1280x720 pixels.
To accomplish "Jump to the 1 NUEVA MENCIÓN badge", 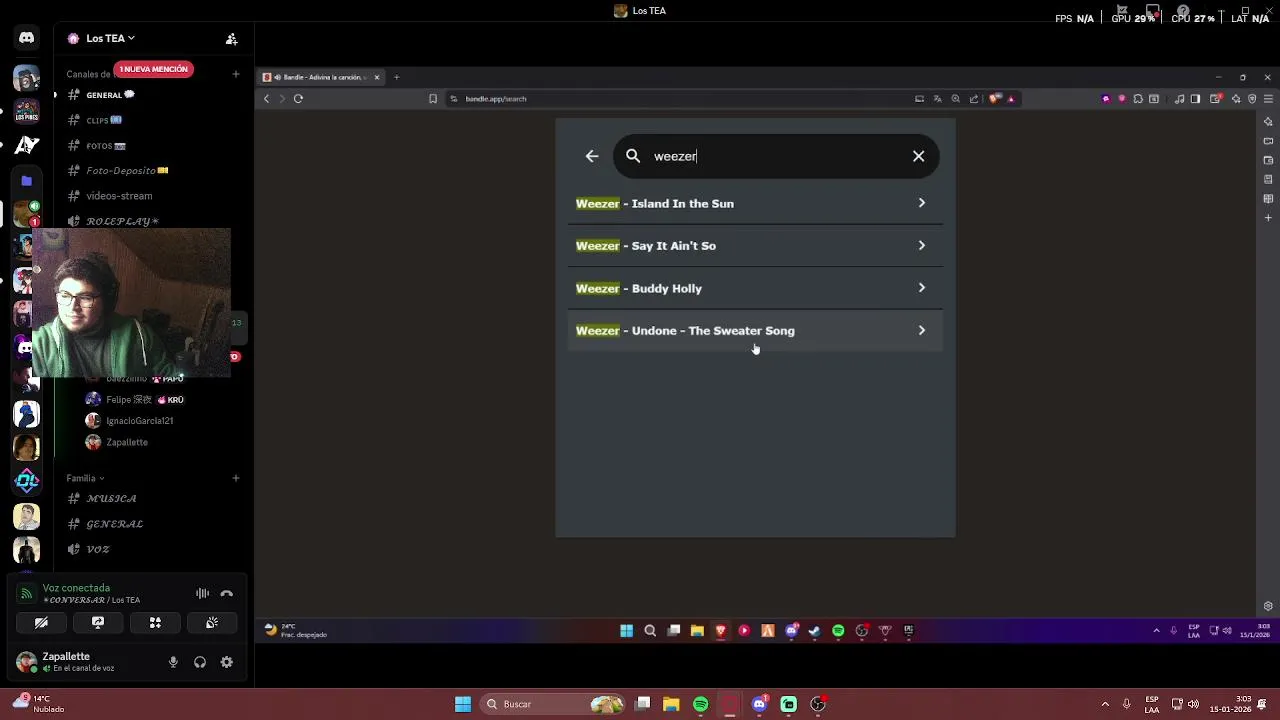I will (153, 69).
